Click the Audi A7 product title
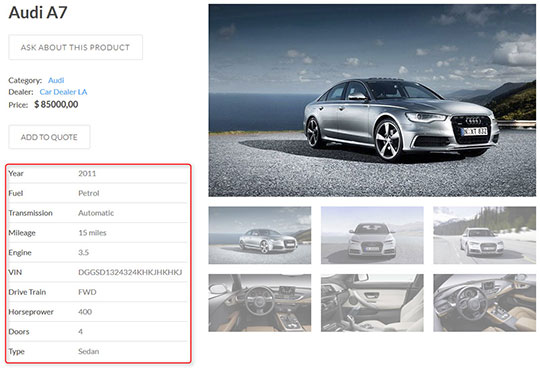This screenshot has width=540, height=368. coord(38,13)
